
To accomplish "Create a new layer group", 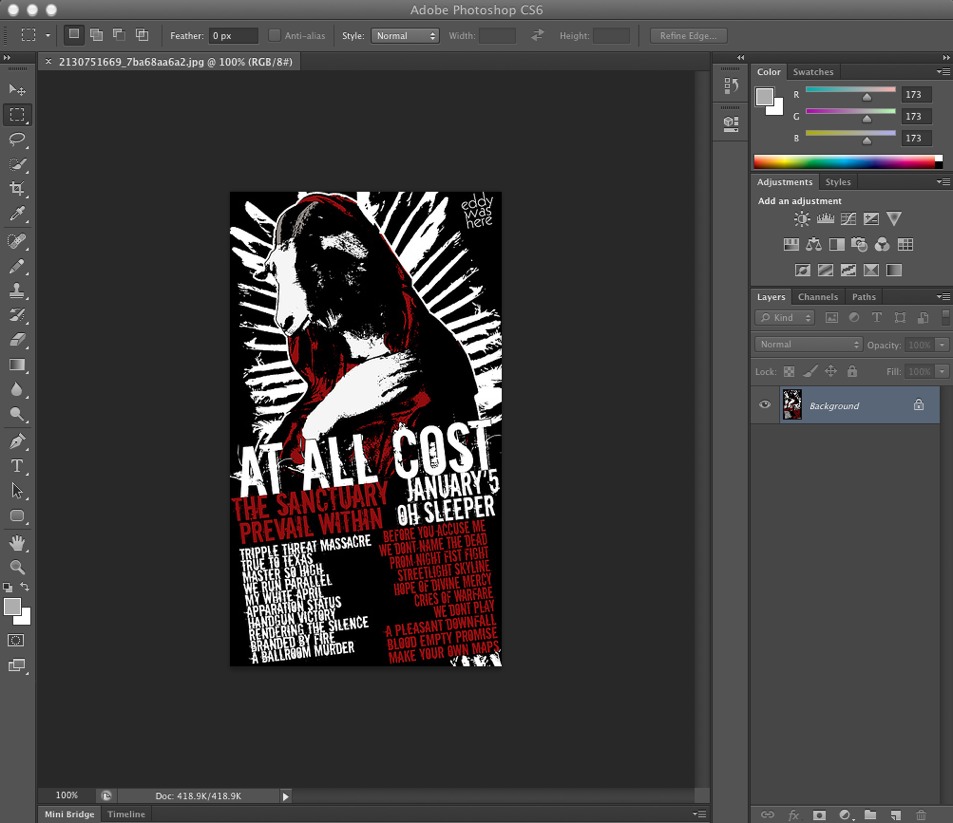I will (x=870, y=815).
